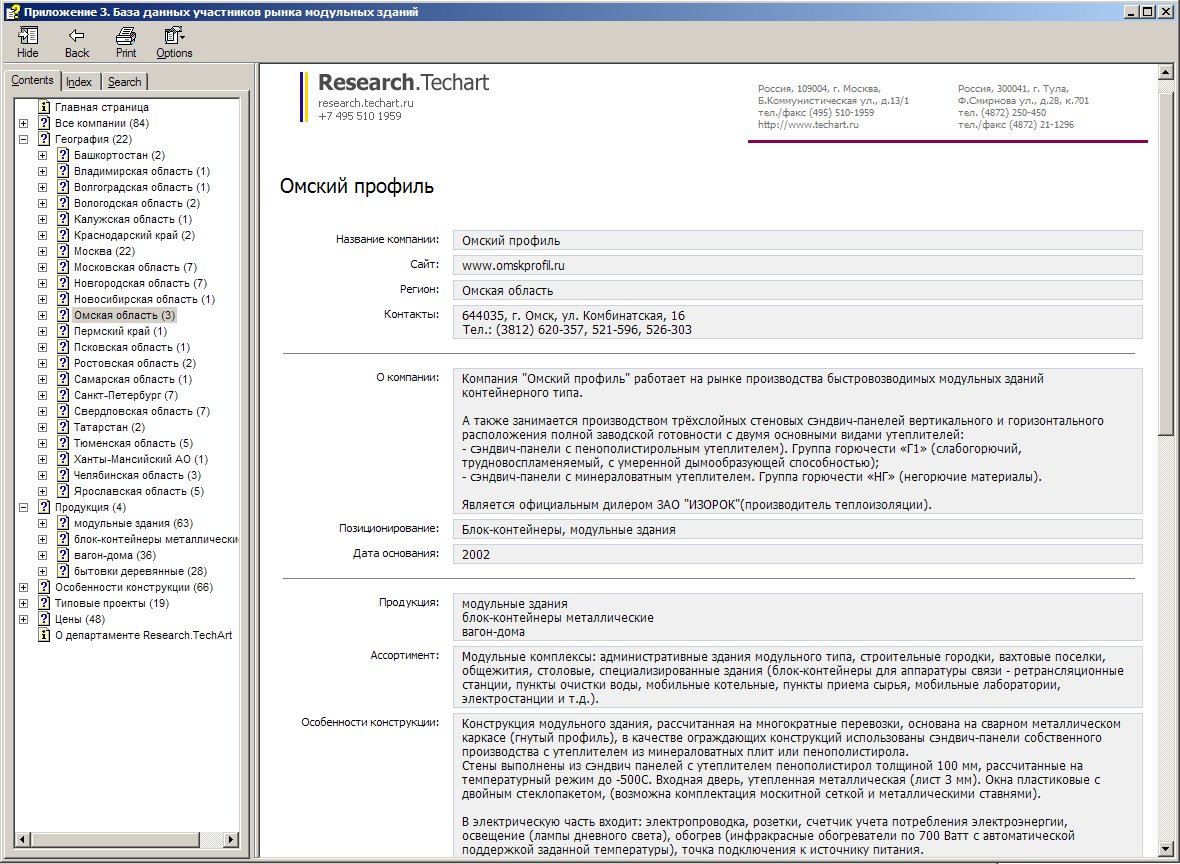
Task: Select Санкт-Петербург (7) in the tree
Action: point(126,395)
